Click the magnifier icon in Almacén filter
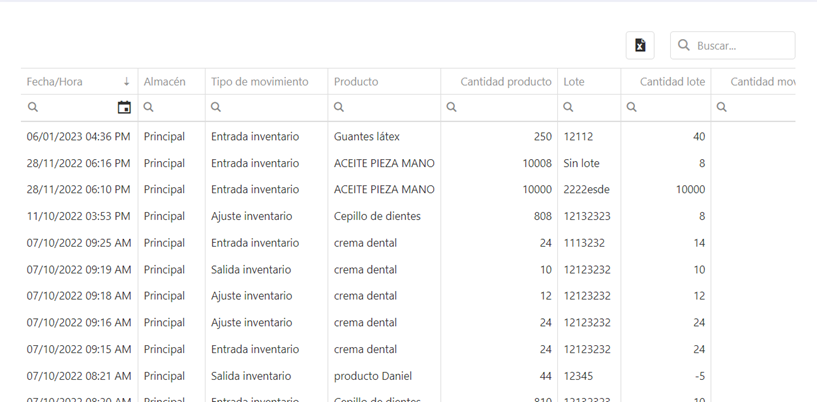 tap(149, 107)
